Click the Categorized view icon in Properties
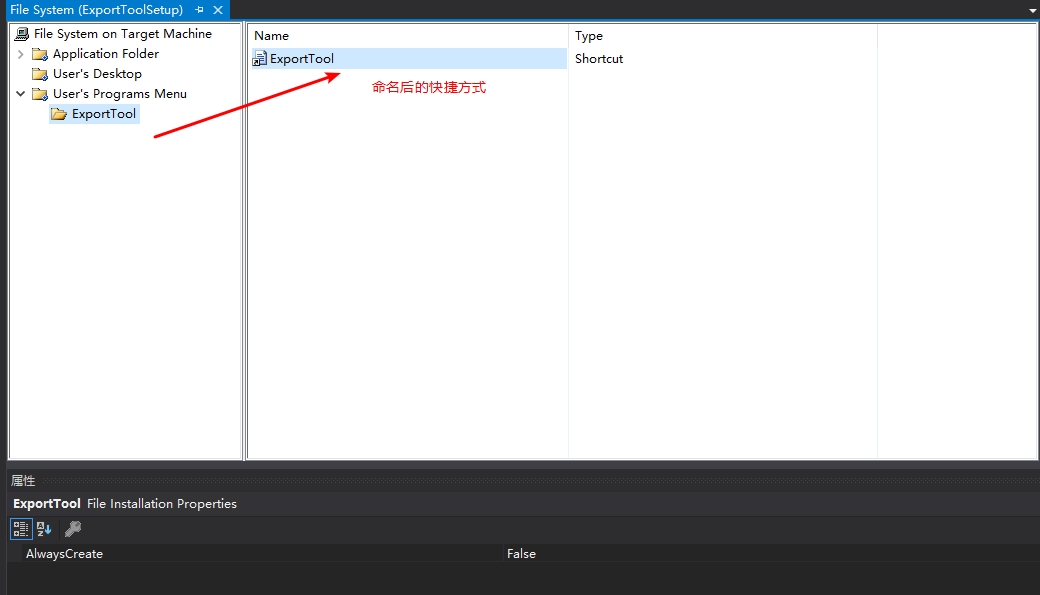This screenshot has height=595, width=1040. [20, 529]
